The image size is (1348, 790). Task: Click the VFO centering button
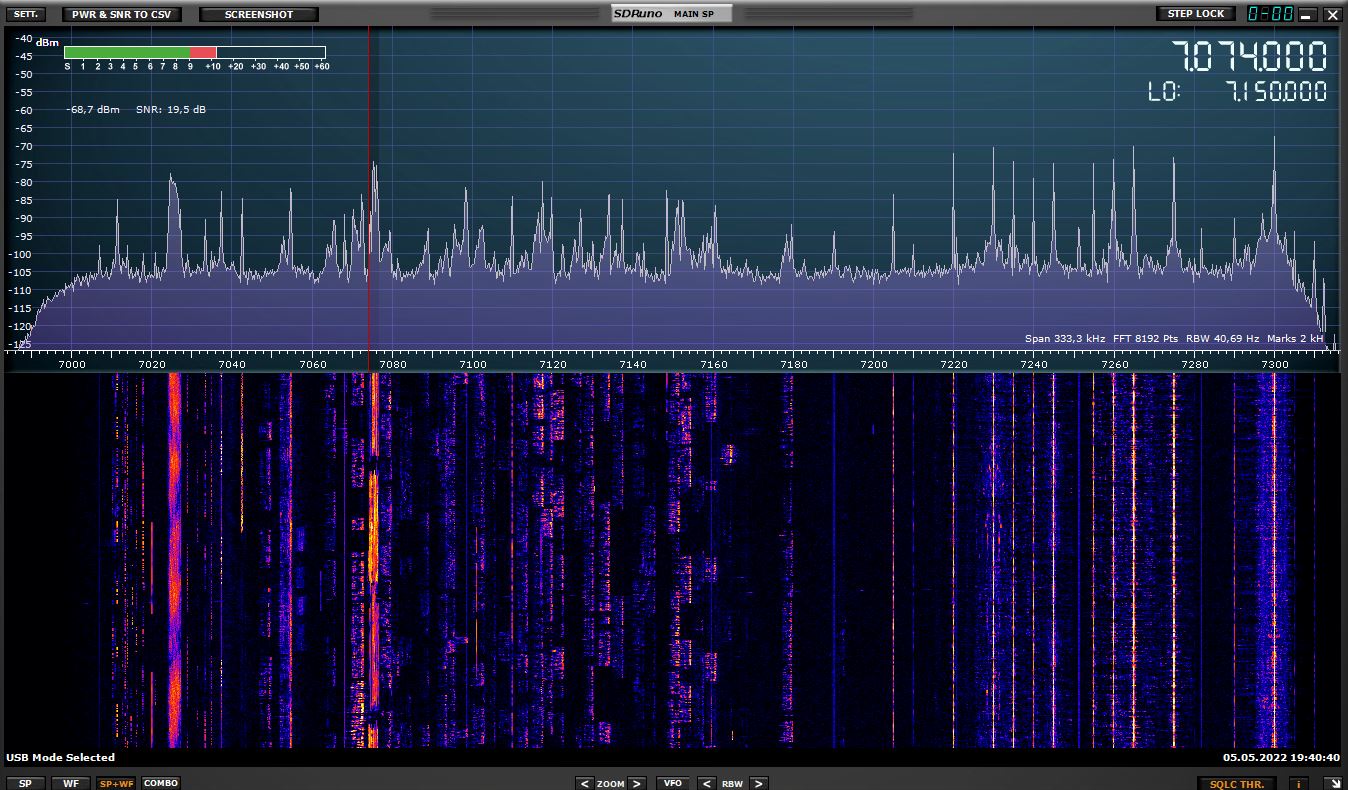[673, 783]
